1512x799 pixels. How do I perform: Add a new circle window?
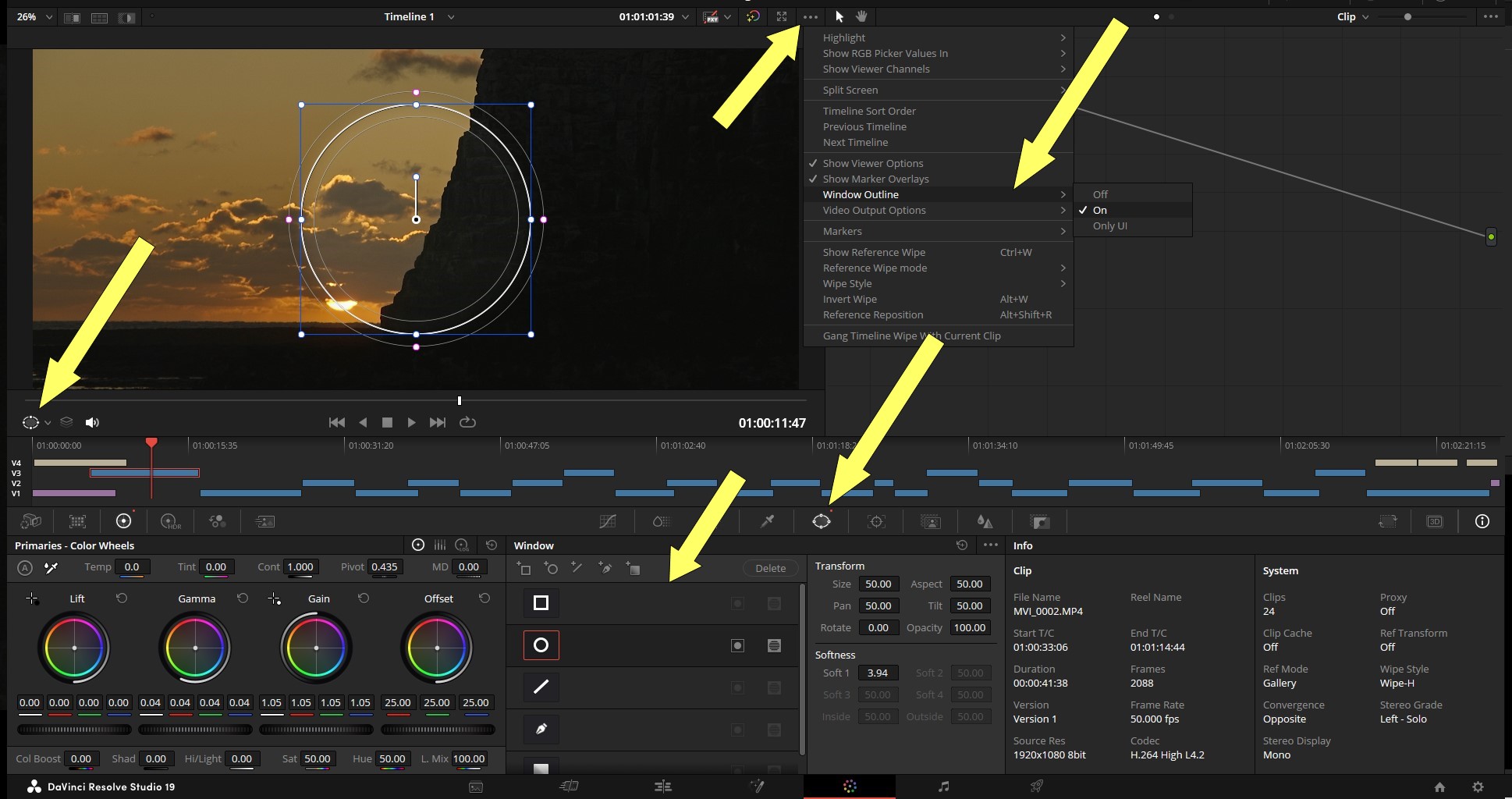pyautogui.click(x=551, y=568)
